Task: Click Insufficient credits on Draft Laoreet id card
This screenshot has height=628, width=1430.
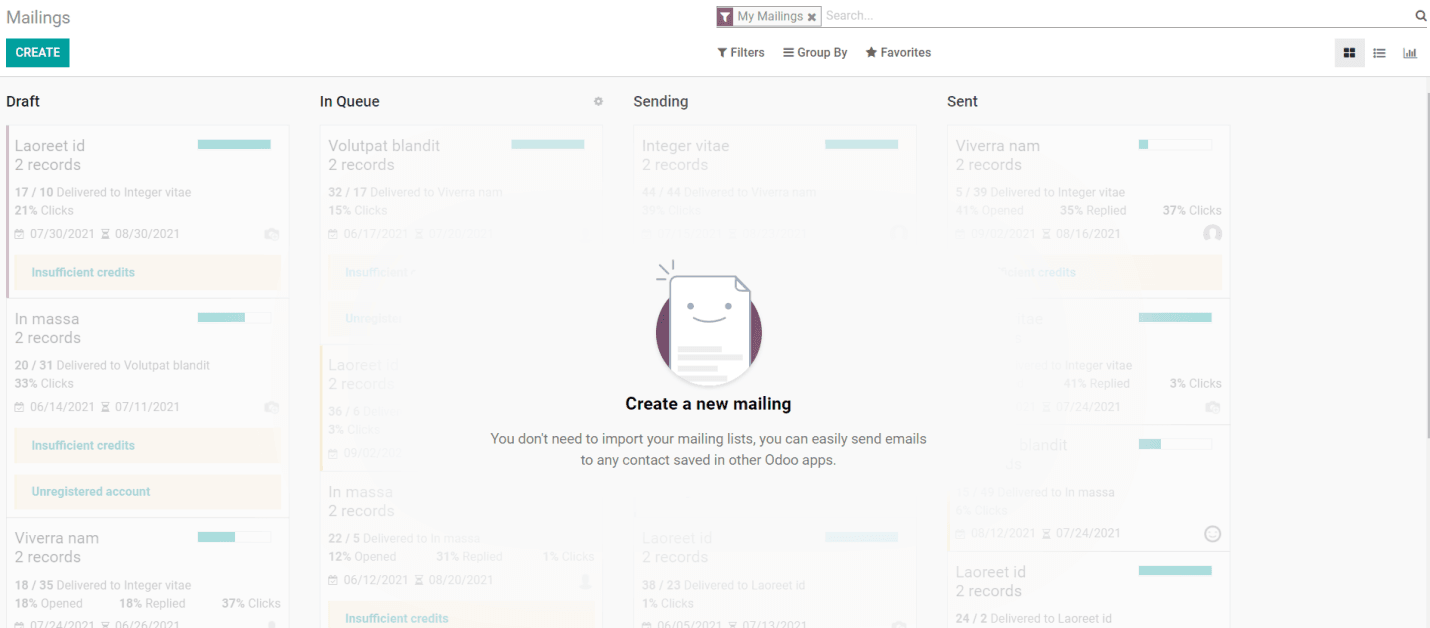Action: click(147, 272)
